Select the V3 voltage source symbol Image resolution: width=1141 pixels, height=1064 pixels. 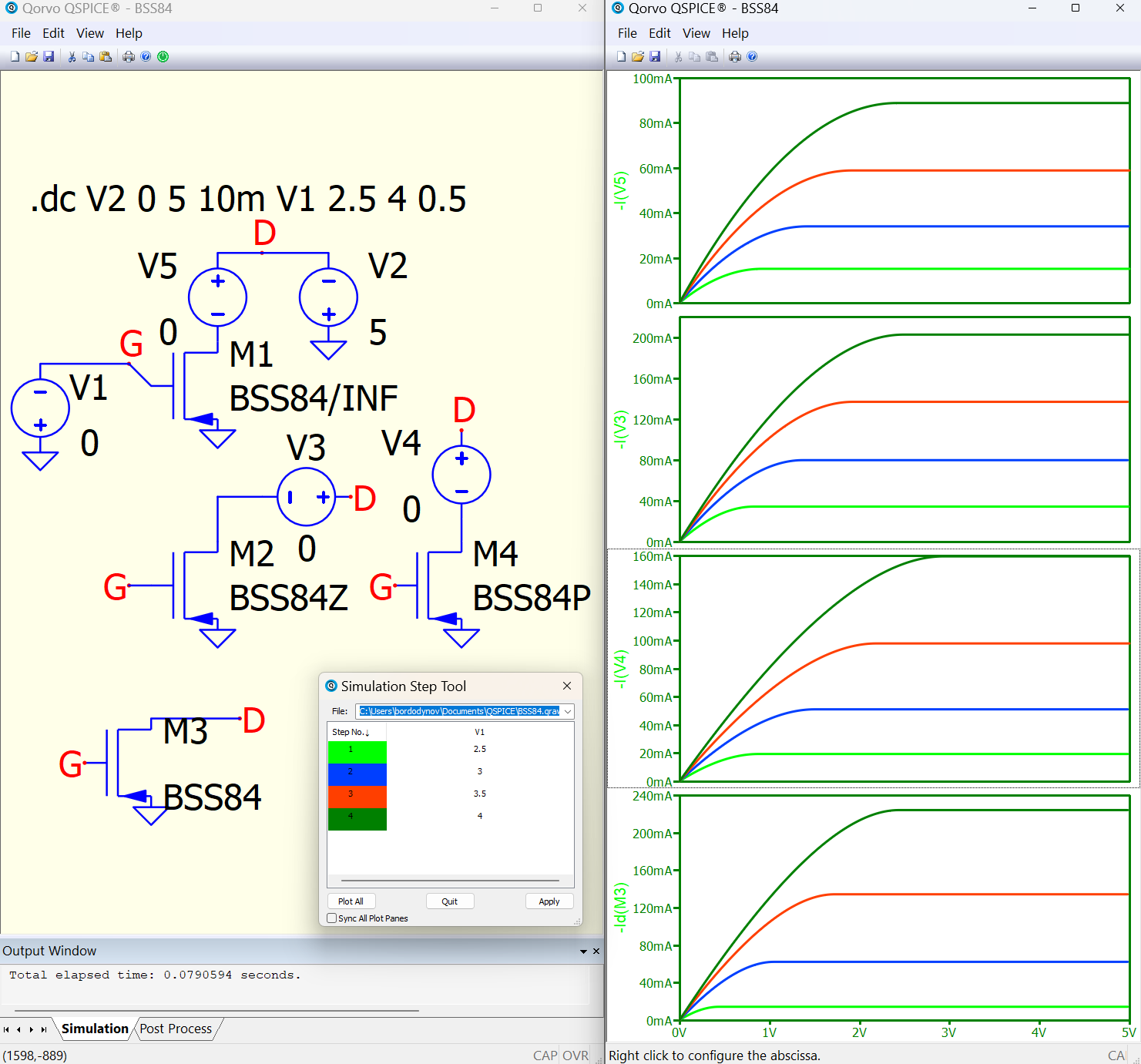pyautogui.click(x=307, y=497)
